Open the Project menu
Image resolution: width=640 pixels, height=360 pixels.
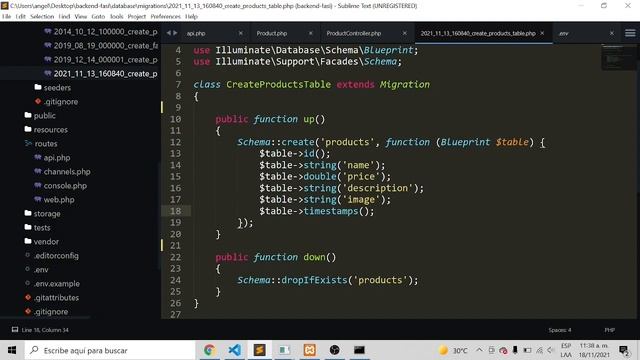137,16
